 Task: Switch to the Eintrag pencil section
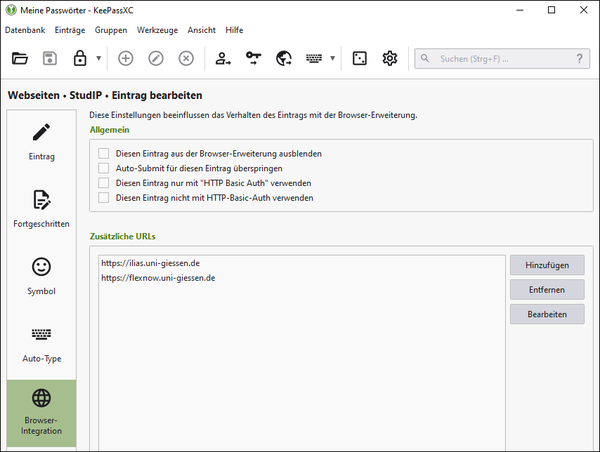coord(41,144)
